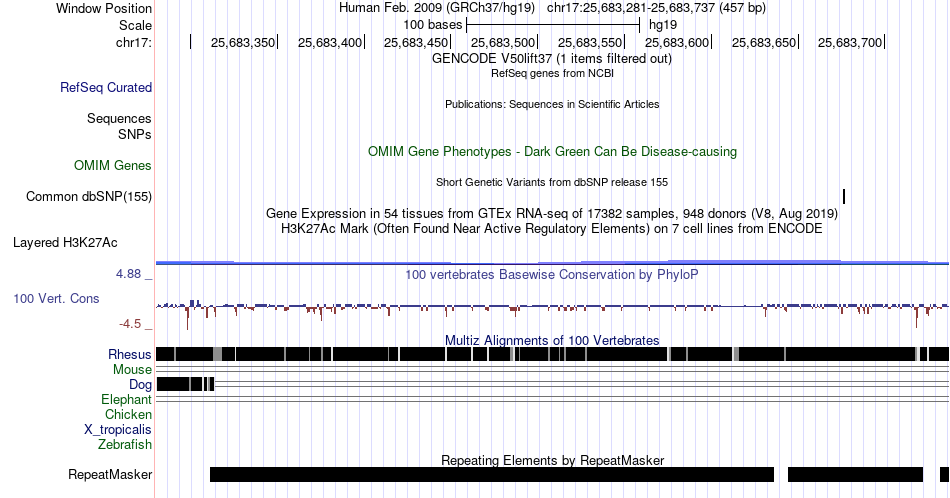Screen dimensions: 950x498
Task: Click the Rhesus alignment label
Action: point(130,354)
